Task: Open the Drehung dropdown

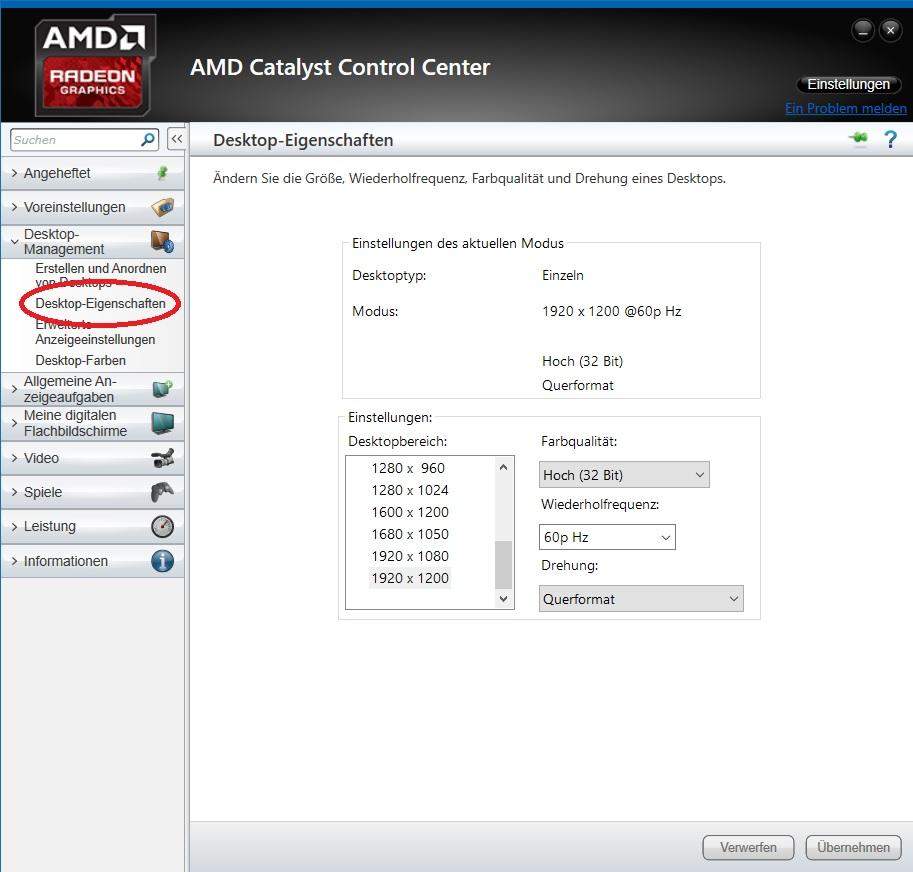Action: click(641, 599)
